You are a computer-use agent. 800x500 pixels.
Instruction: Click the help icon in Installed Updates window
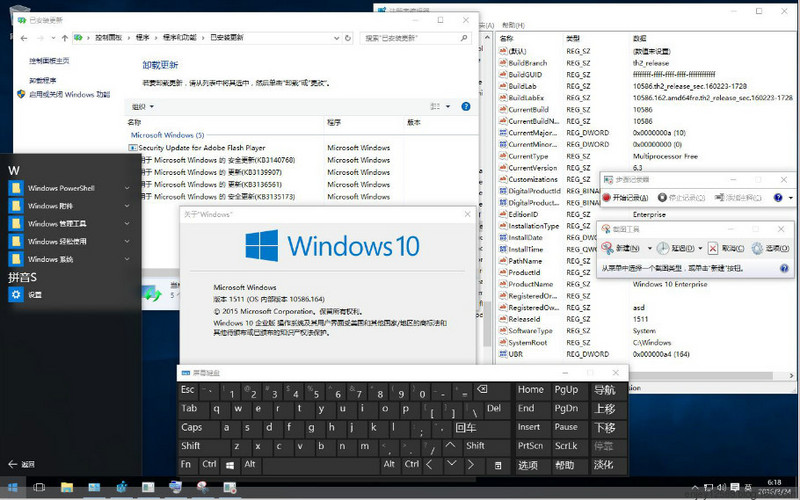(x=466, y=106)
